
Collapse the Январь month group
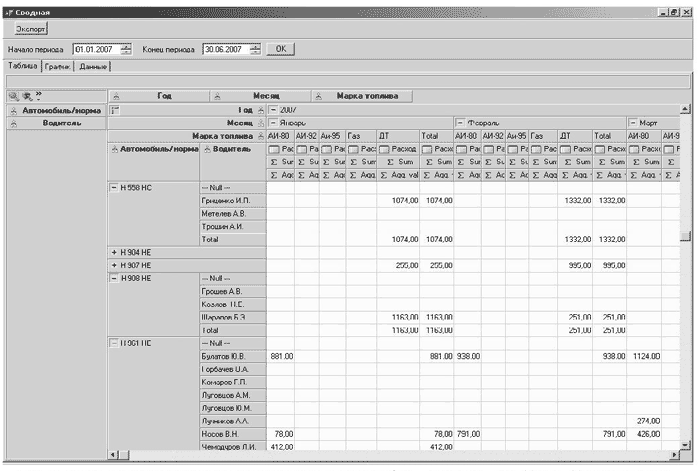273,123
